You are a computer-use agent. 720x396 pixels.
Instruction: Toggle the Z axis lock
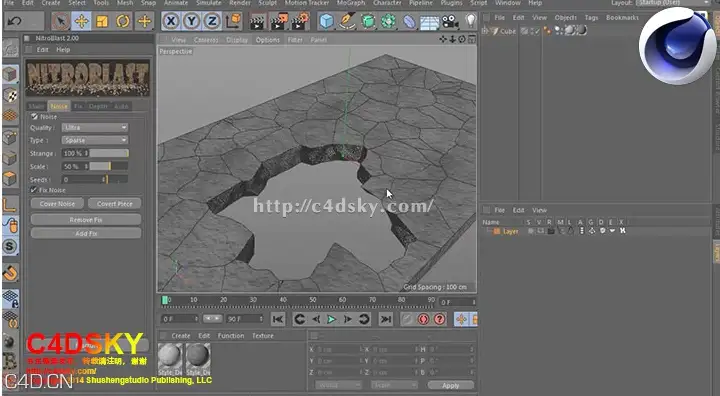pyautogui.click(x=212, y=21)
